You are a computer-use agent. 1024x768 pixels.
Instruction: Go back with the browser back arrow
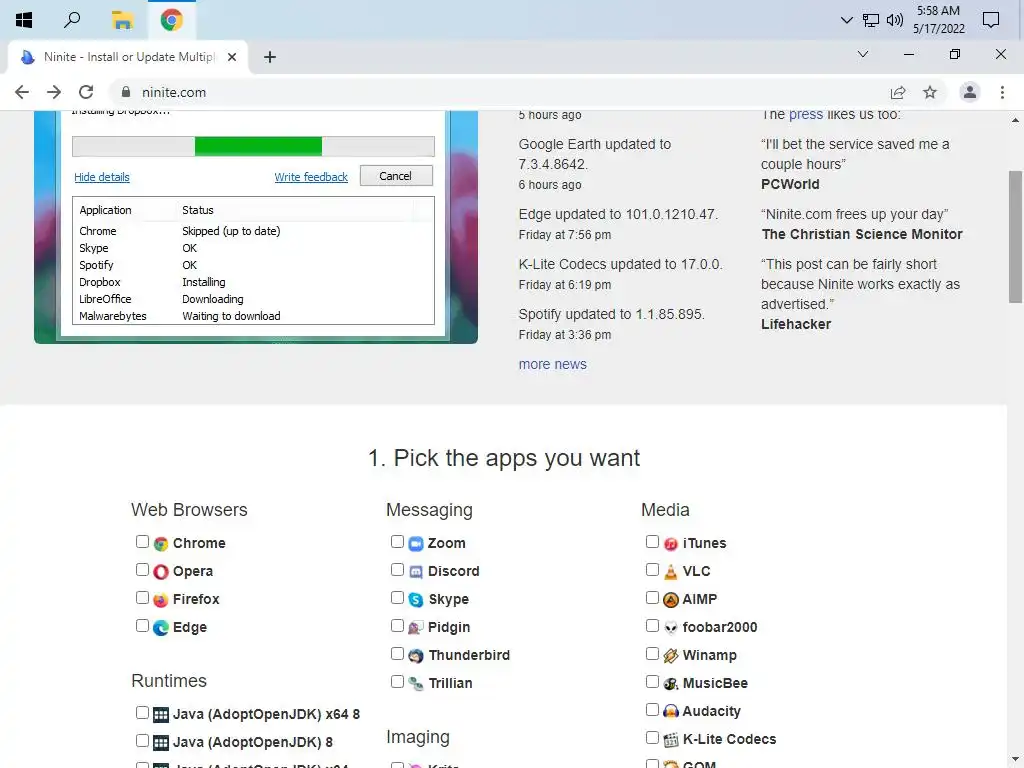click(x=22, y=92)
